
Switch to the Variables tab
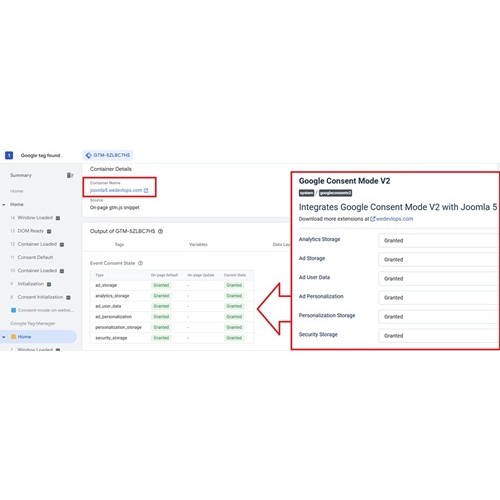click(198, 245)
